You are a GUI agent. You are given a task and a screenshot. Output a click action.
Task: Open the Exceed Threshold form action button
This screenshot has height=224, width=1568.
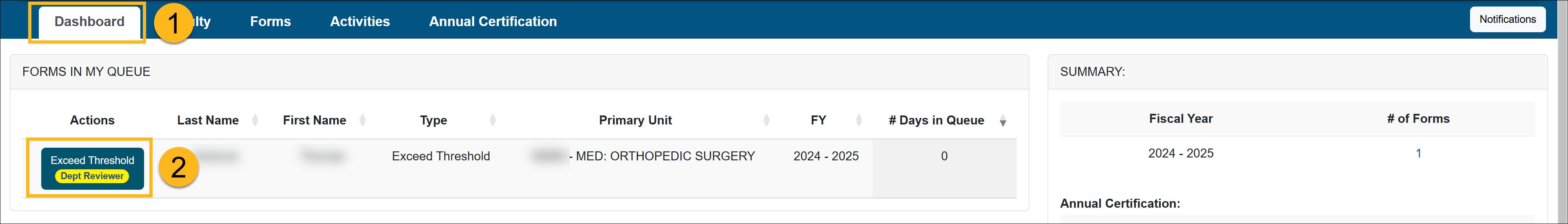tap(93, 161)
